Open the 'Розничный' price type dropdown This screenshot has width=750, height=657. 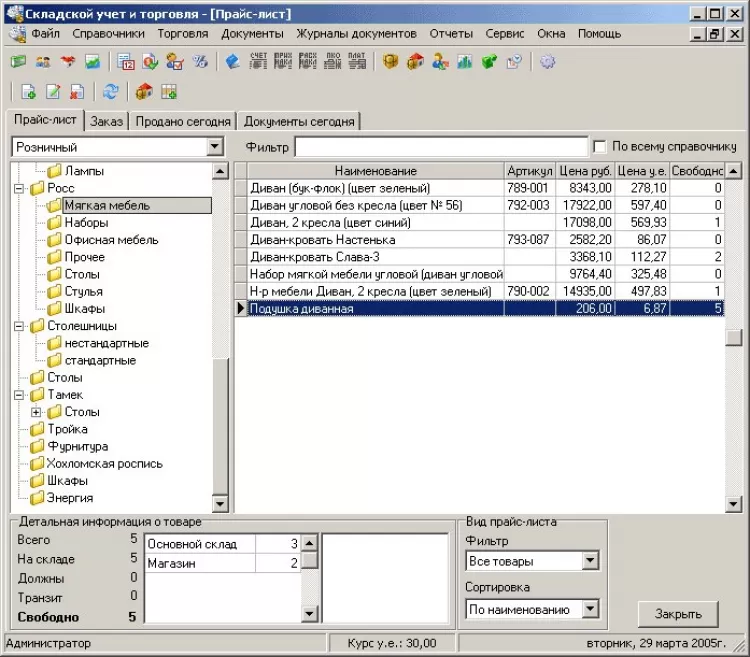coord(215,147)
